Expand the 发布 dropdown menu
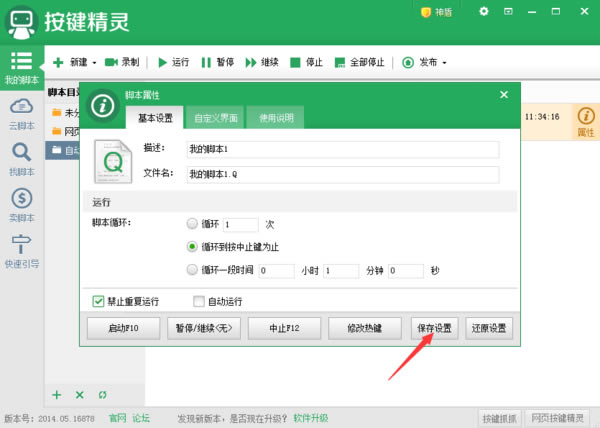The width and height of the screenshot is (600, 428). tap(444, 62)
